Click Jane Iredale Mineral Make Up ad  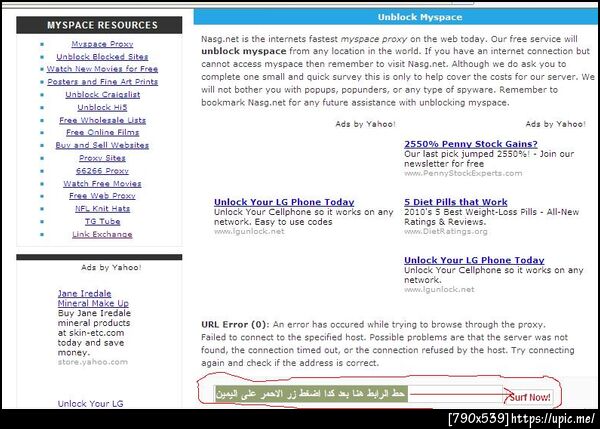[x=93, y=299]
